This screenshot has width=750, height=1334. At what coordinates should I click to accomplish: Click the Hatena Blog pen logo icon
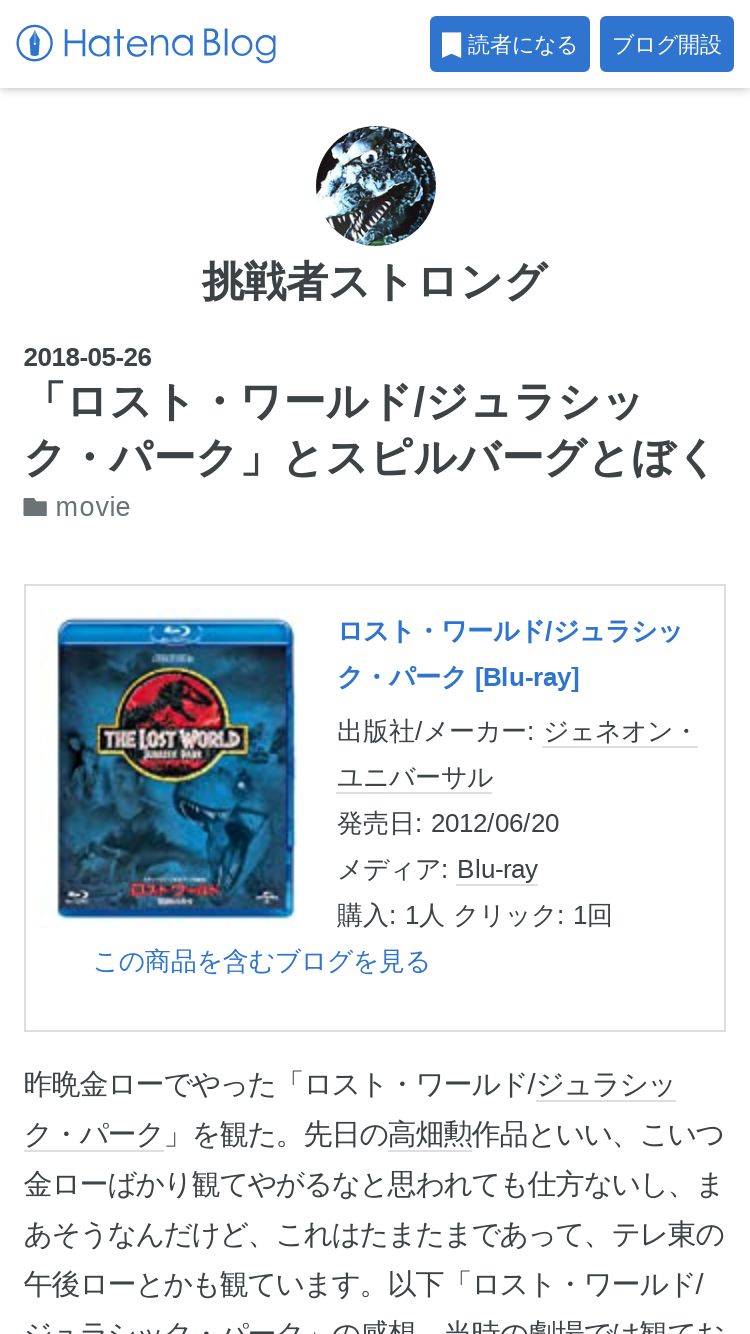34,43
